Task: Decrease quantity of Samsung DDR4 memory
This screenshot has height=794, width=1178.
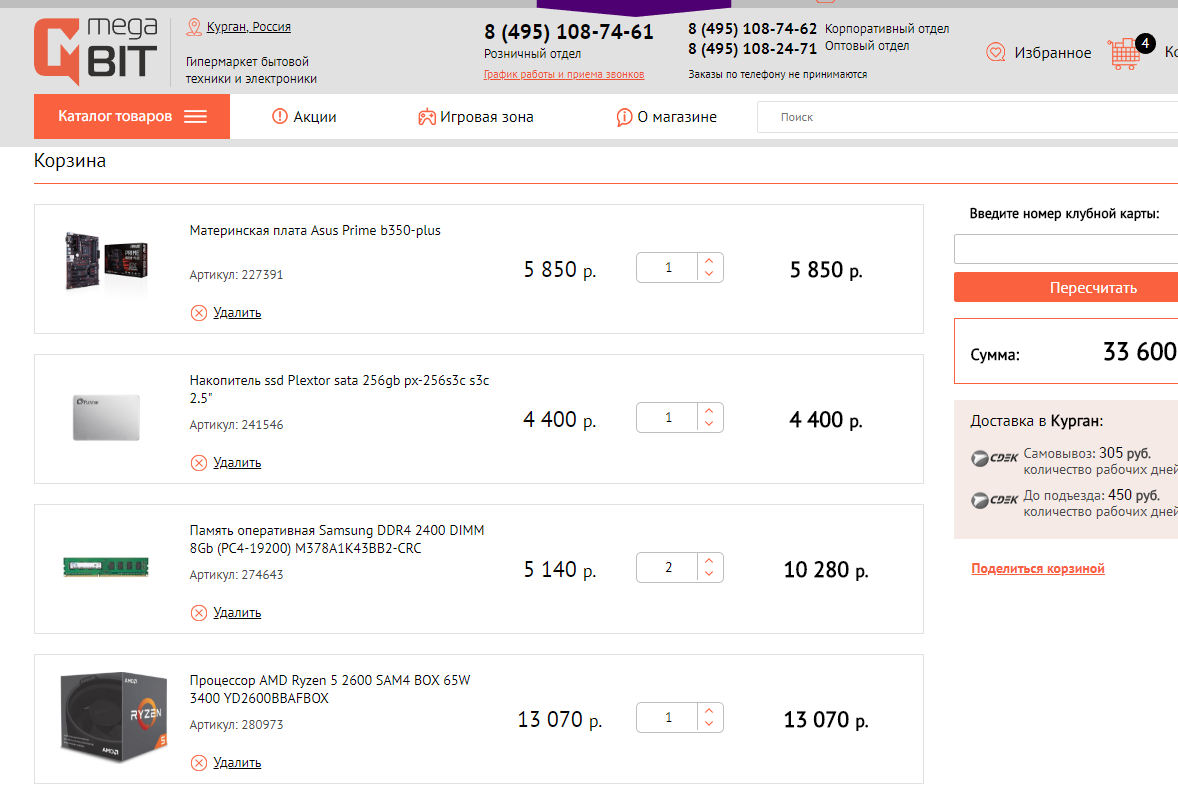Action: tap(709, 575)
